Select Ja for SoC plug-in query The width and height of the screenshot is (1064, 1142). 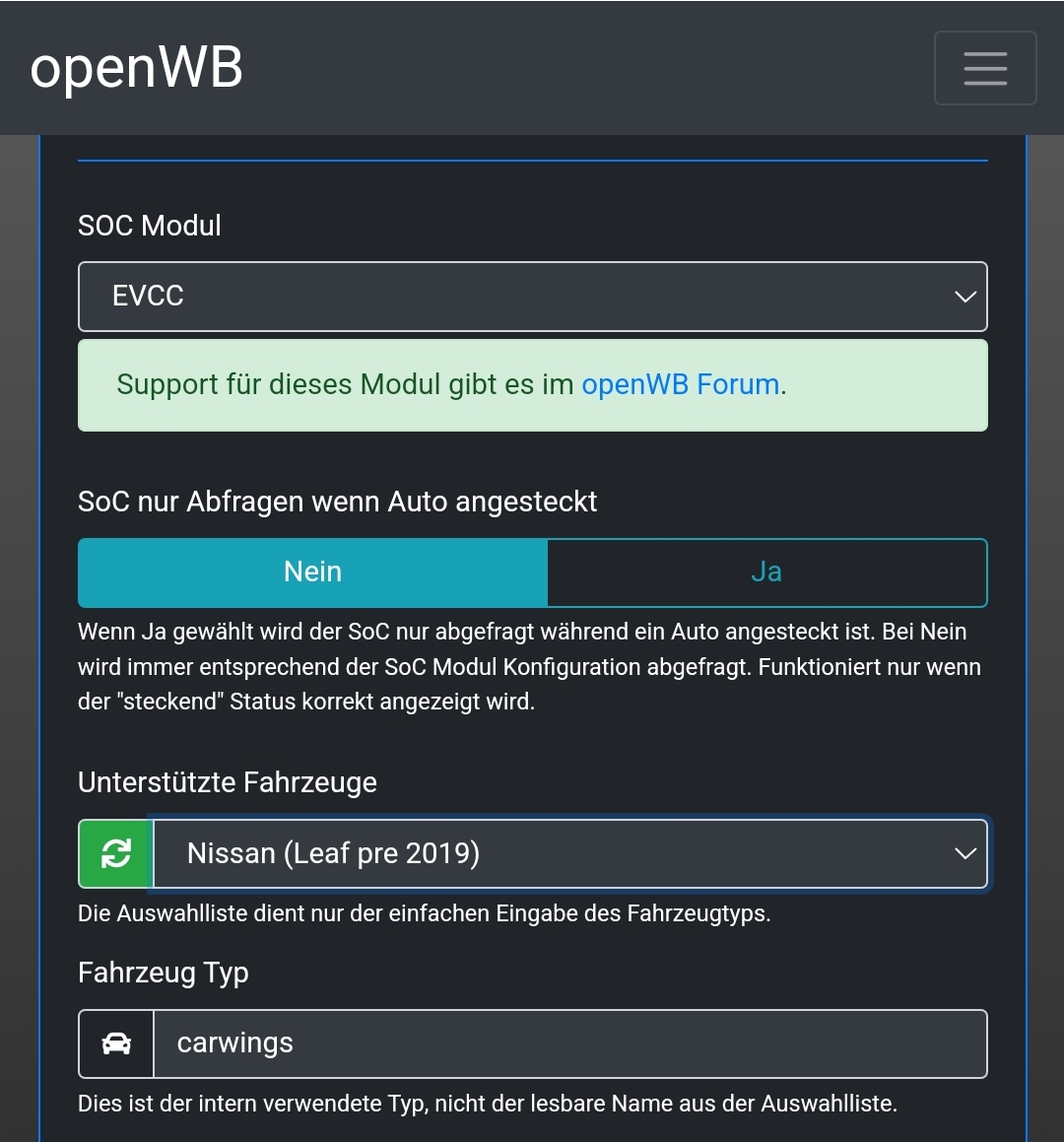click(766, 572)
